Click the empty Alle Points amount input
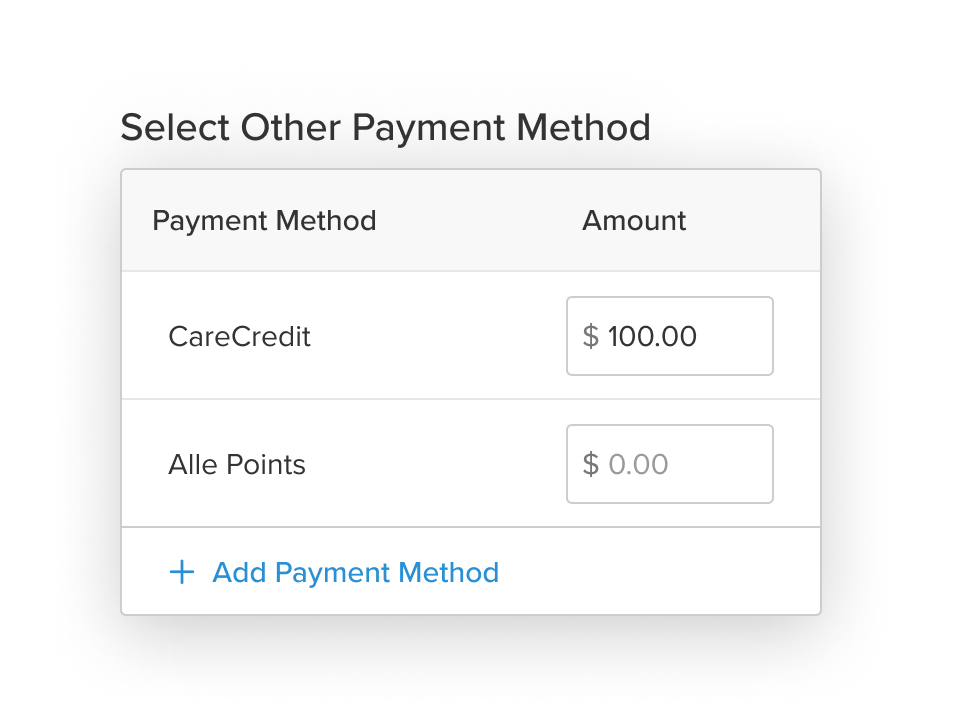The width and height of the screenshot is (968, 712). click(x=669, y=464)
